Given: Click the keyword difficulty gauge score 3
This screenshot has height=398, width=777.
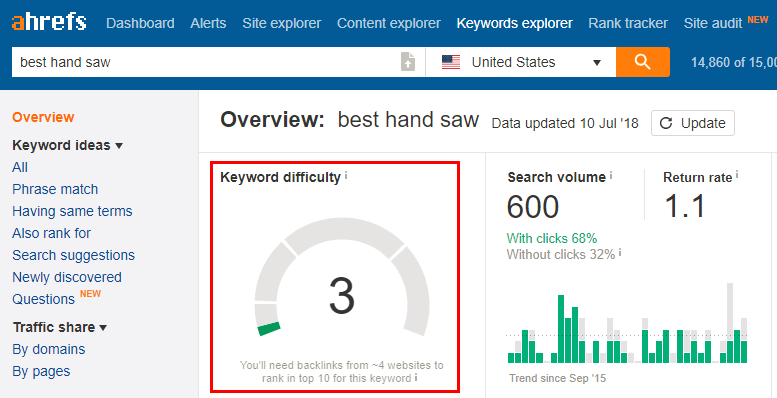Looking at the screenshot, I should [342, 296].
